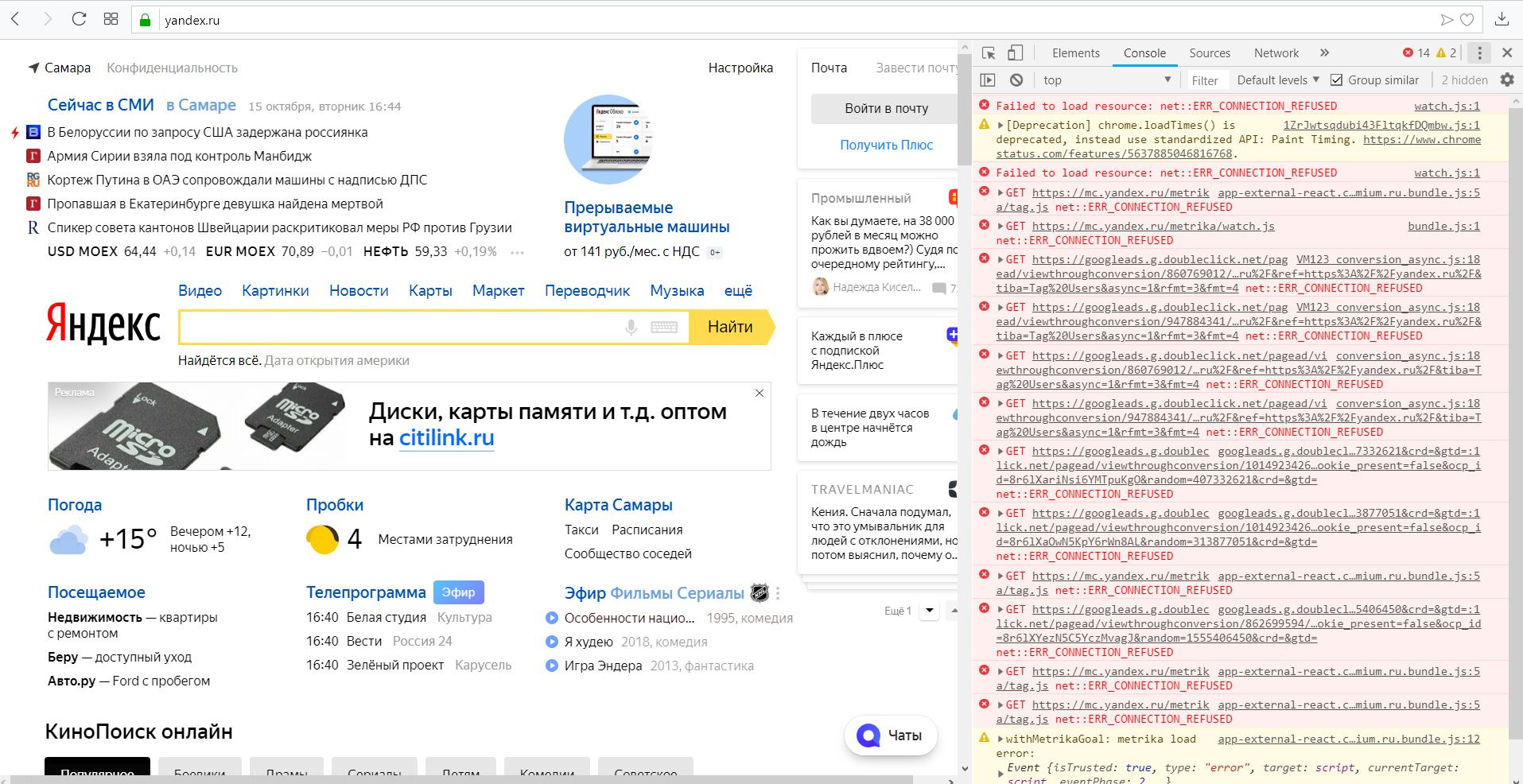Click microphone voice search icon
The width and height of the screenshot is (1523, 784).
pos(631,327)
